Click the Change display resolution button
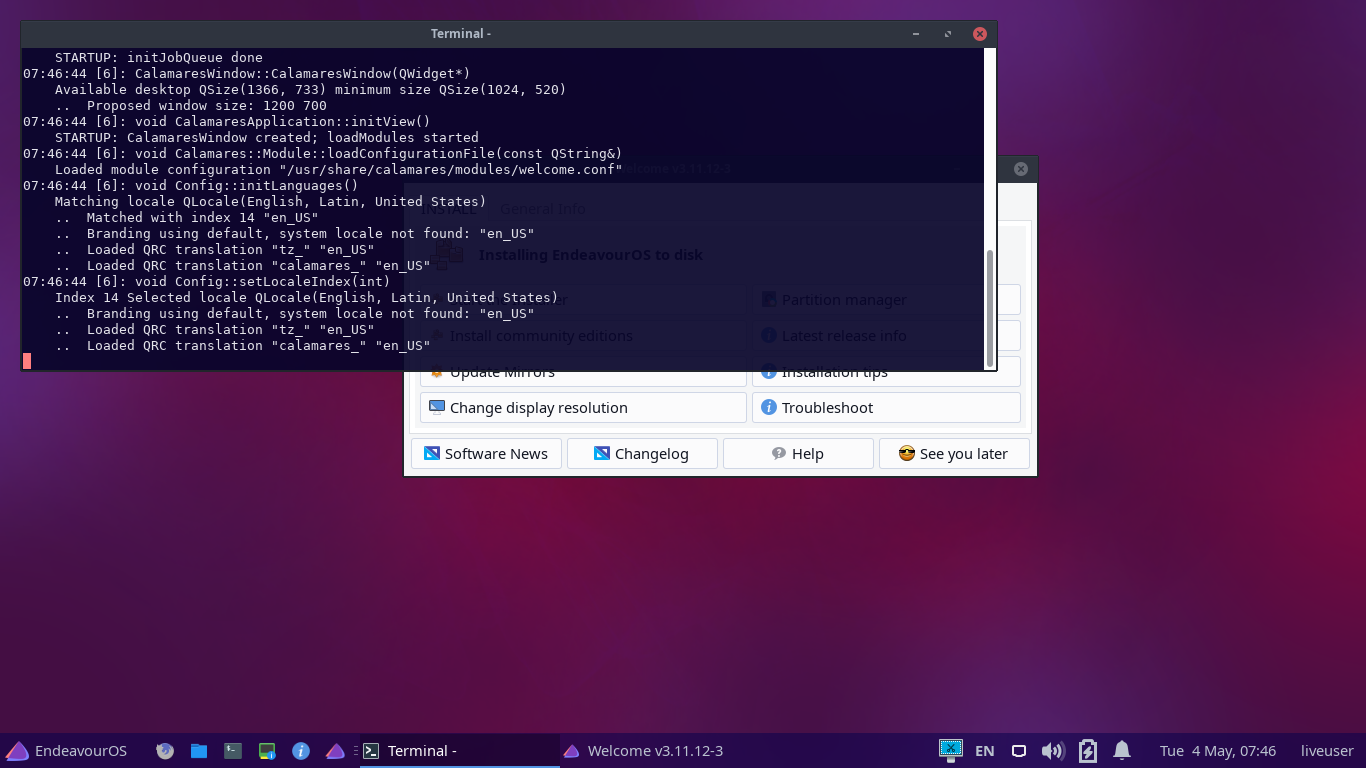Image resolution: width=1366 pixels, height=768 pixels. [x=583, y=407]
